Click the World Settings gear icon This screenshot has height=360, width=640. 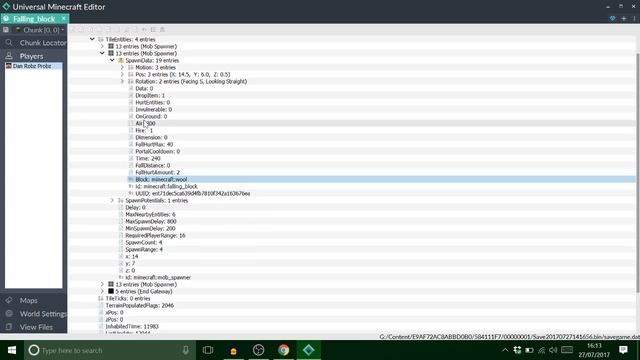(x=9, y=313)
